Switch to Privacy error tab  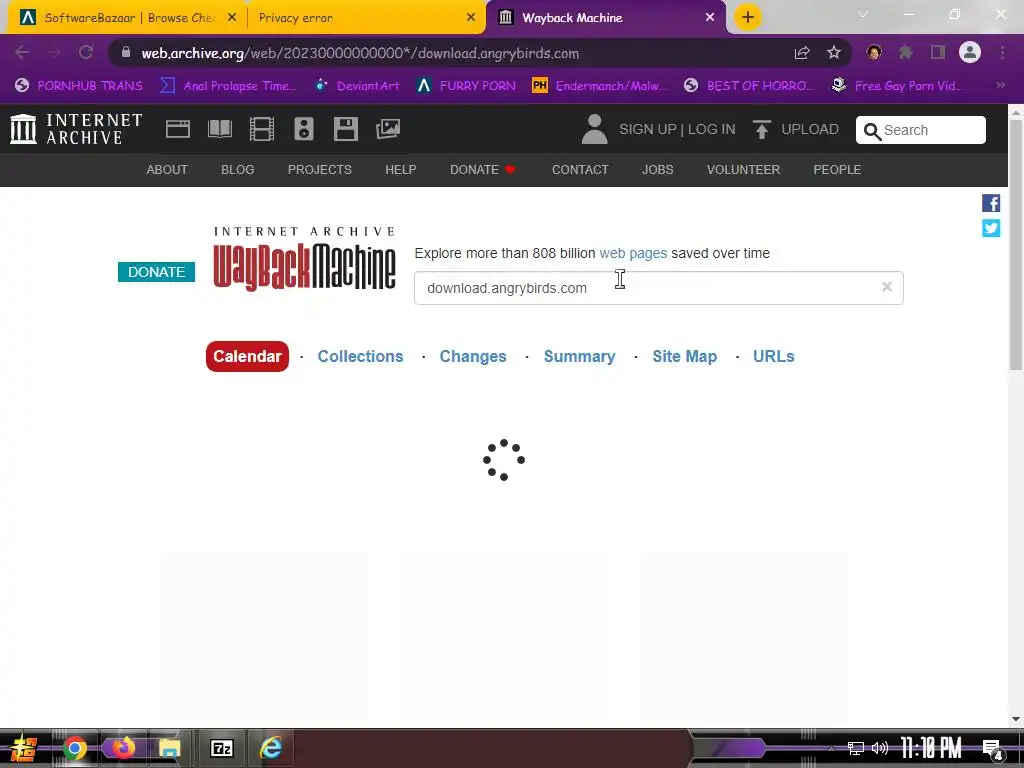point(366,18)
